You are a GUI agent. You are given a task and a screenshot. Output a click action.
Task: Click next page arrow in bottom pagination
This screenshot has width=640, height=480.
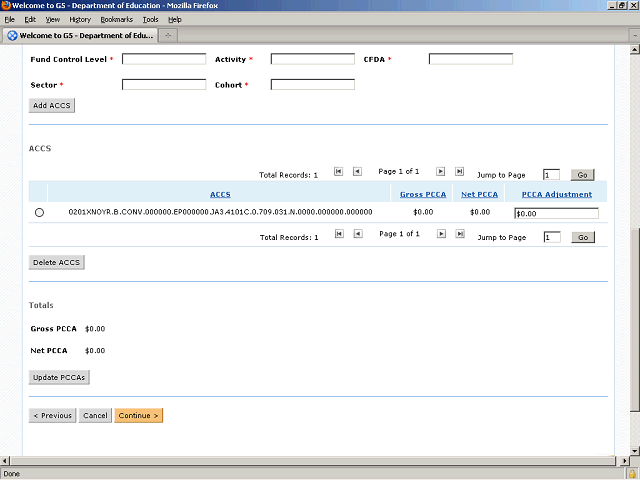pos(440,234)
